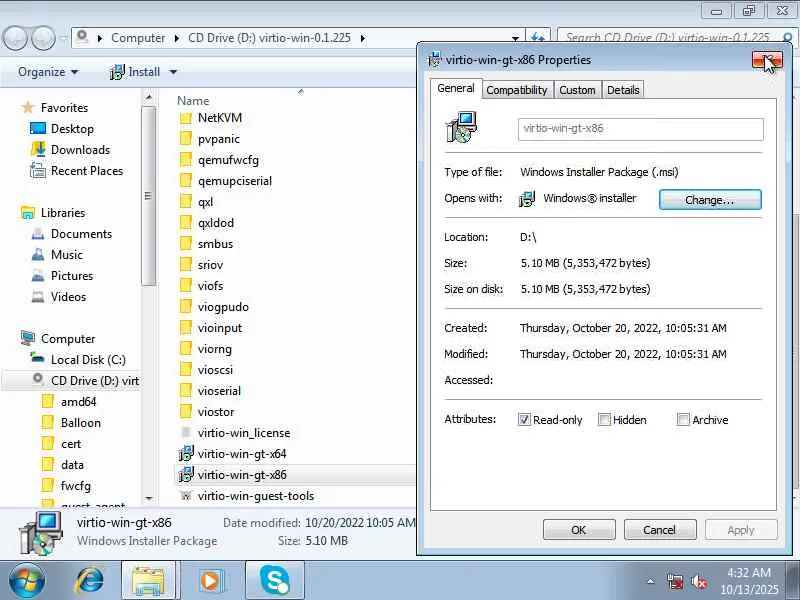Click the volume muted tray icon
This screenshot has width=800, height=600.
[699, 582]
